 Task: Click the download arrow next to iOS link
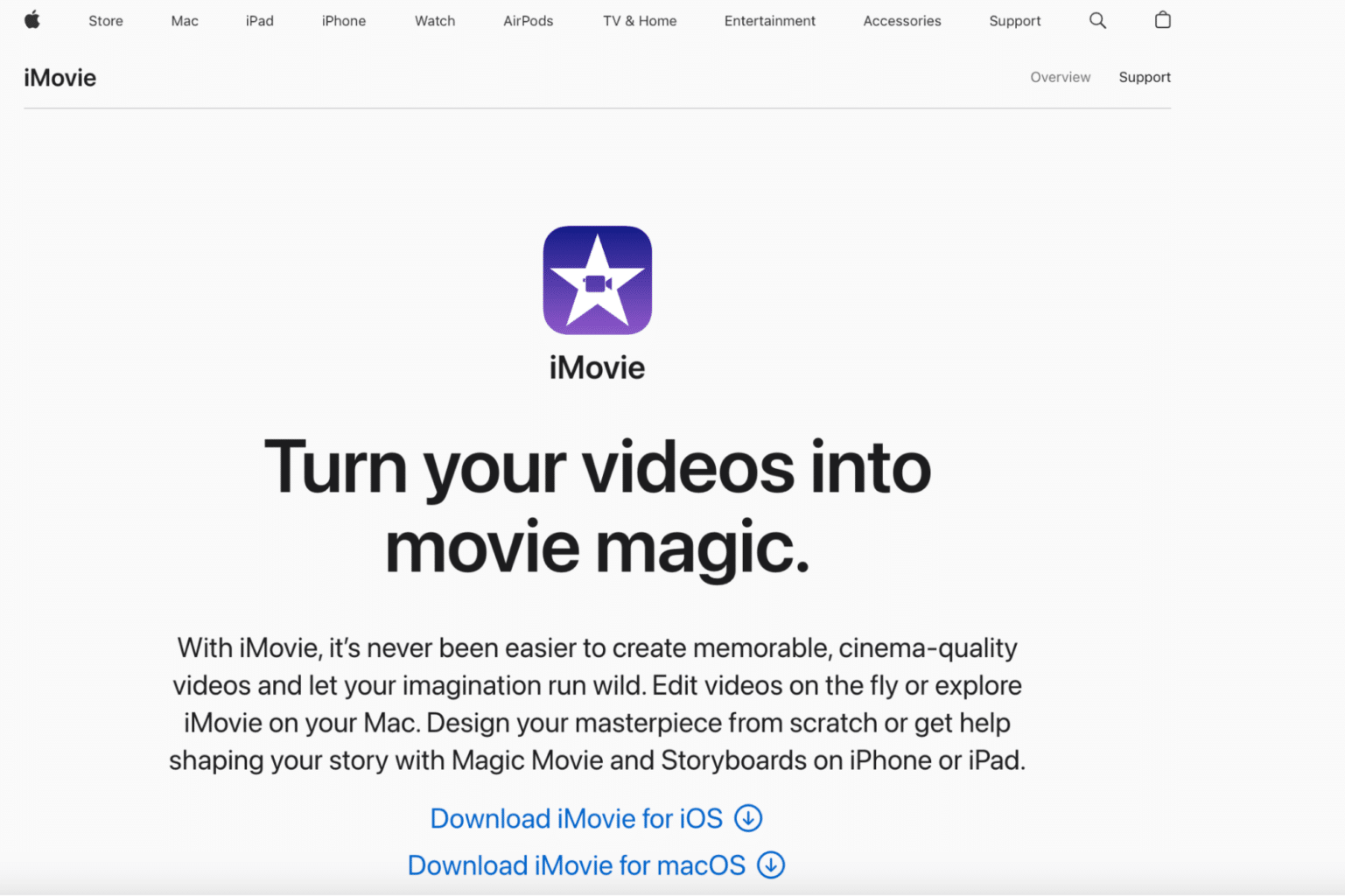pyautogui.click(x=748, y=818)
